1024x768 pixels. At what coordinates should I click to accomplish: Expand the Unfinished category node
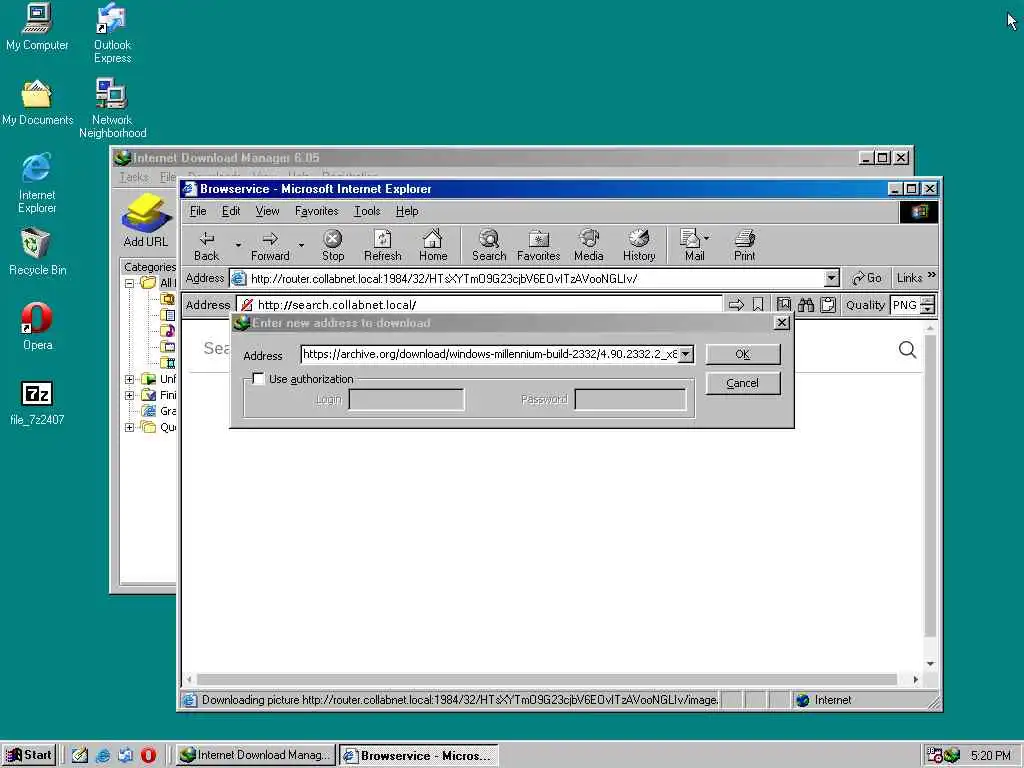(129, 379)
